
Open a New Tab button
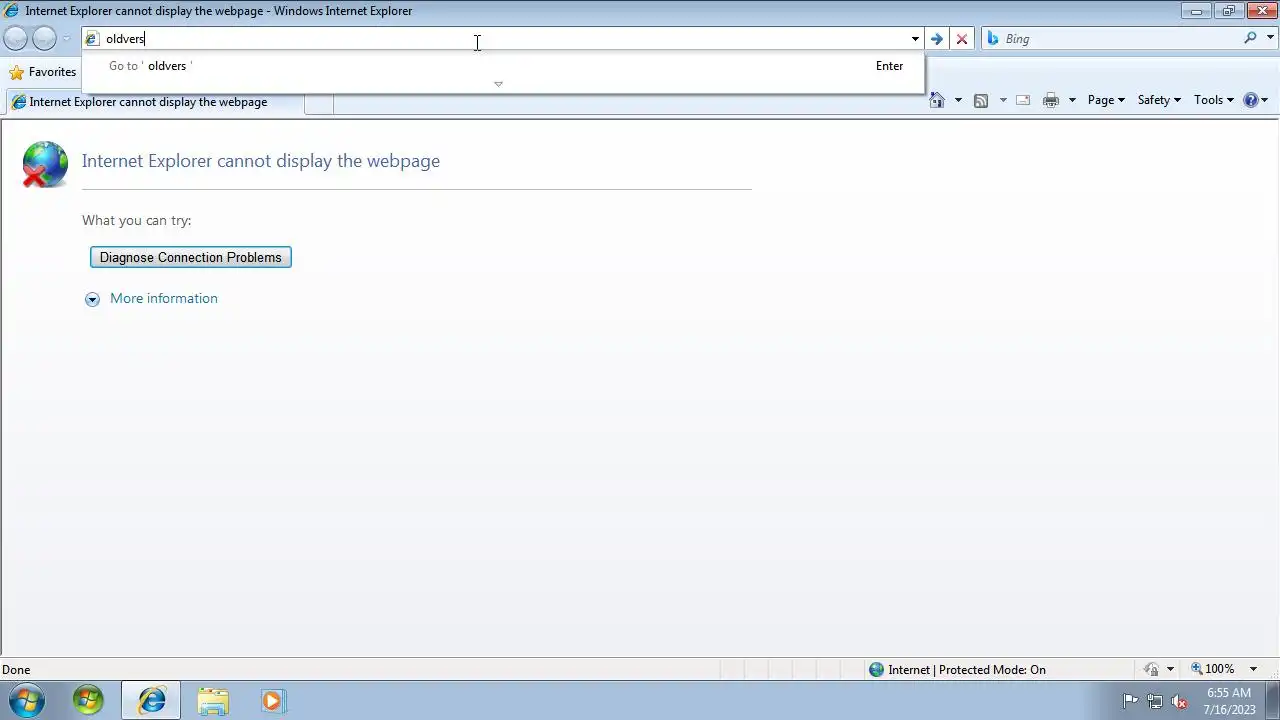click(x=318, y=103)
